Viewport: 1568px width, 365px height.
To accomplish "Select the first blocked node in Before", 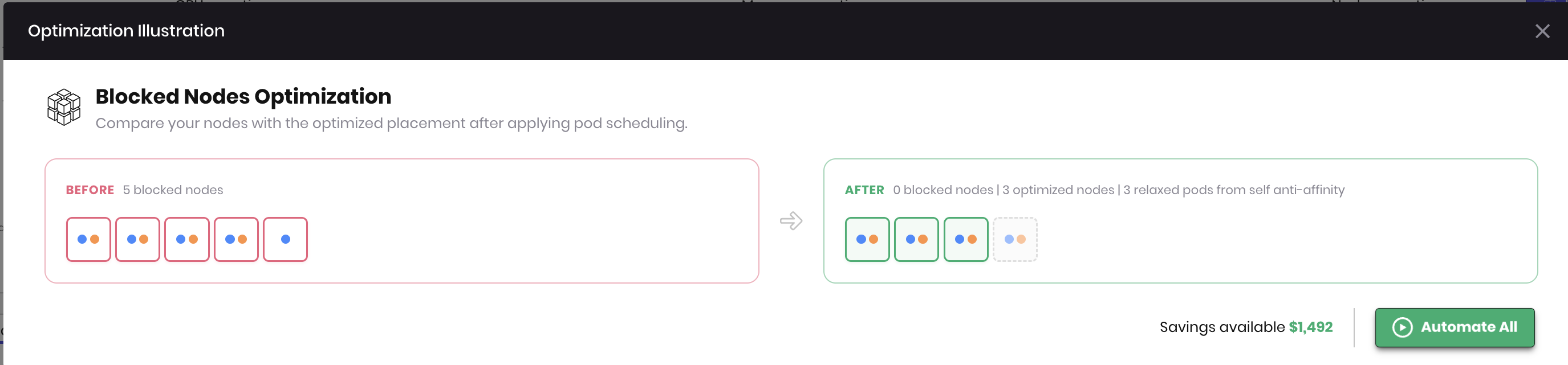I will pos(88,239).
